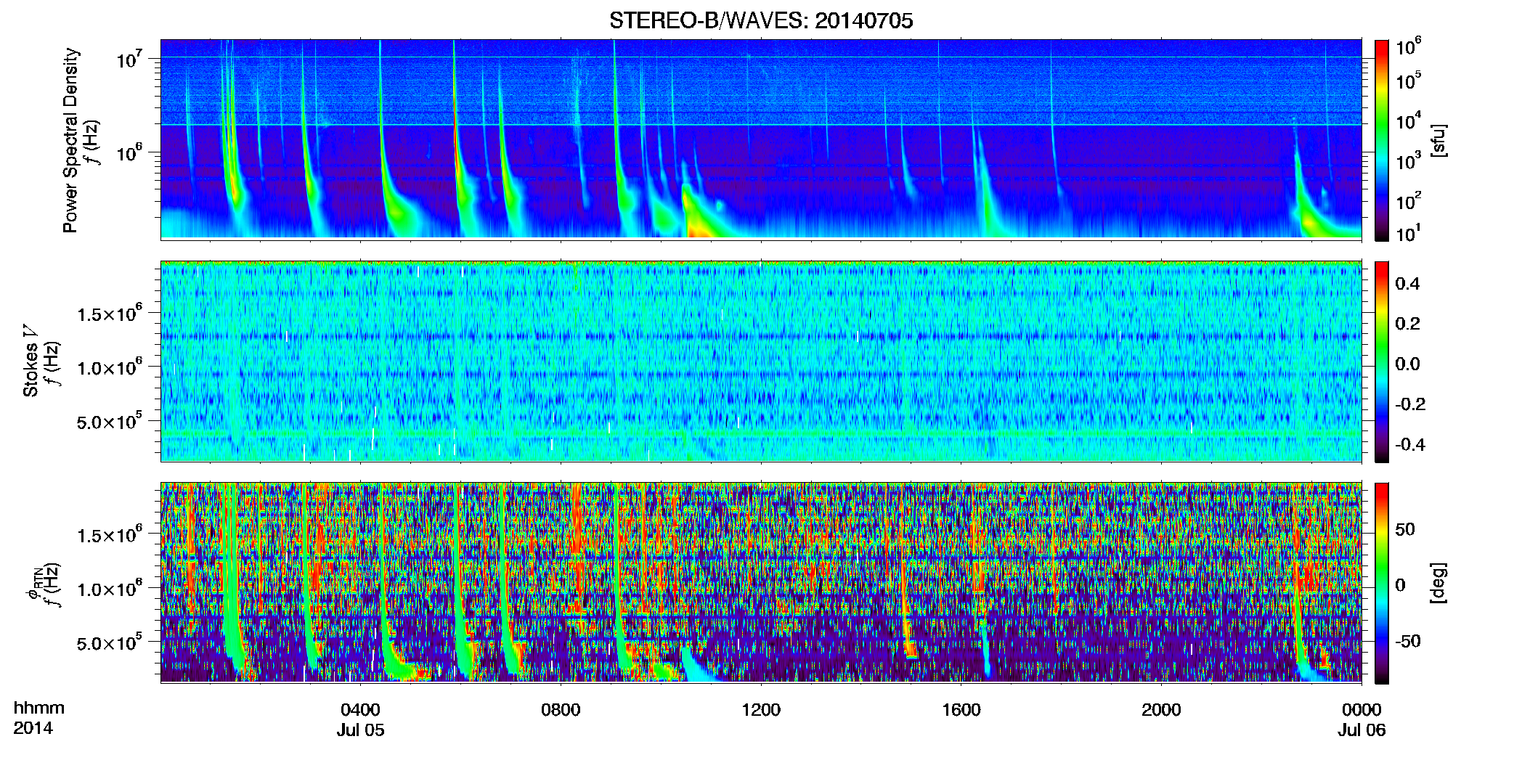
Task: Click the 10^5 label on the sfu colorbar
Action: pos(1408,81)
